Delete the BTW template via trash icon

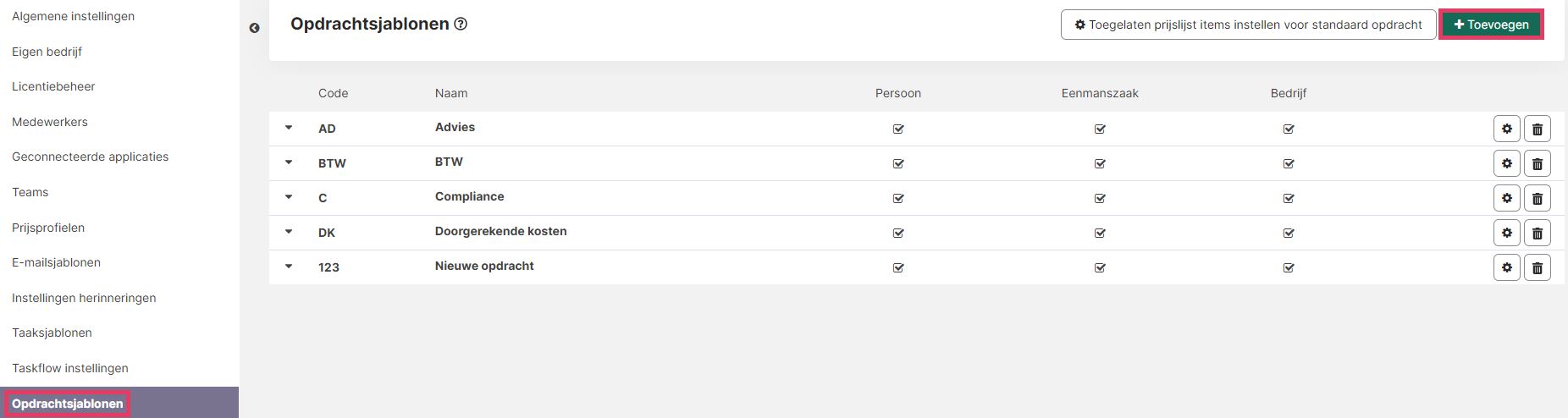click(1538, 163)
